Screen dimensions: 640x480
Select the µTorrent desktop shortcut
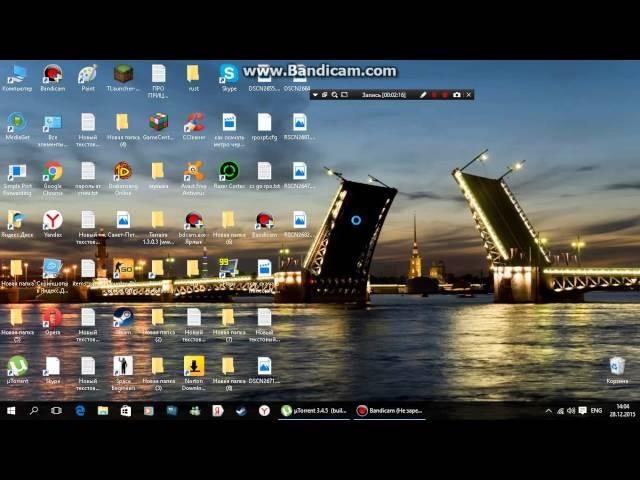(x=18, y=370)
